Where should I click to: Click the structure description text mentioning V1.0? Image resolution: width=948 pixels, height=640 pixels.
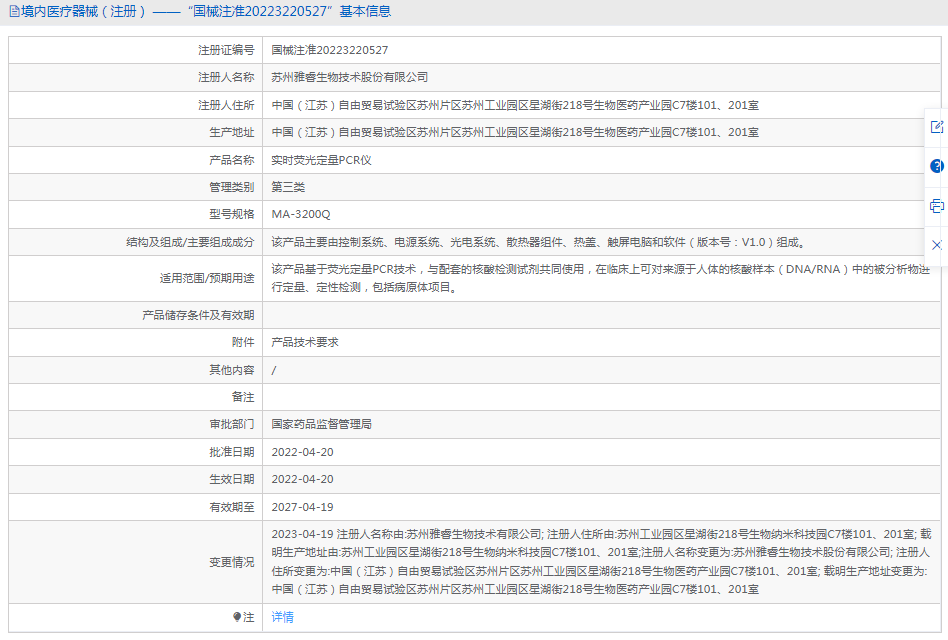point(538,242)
